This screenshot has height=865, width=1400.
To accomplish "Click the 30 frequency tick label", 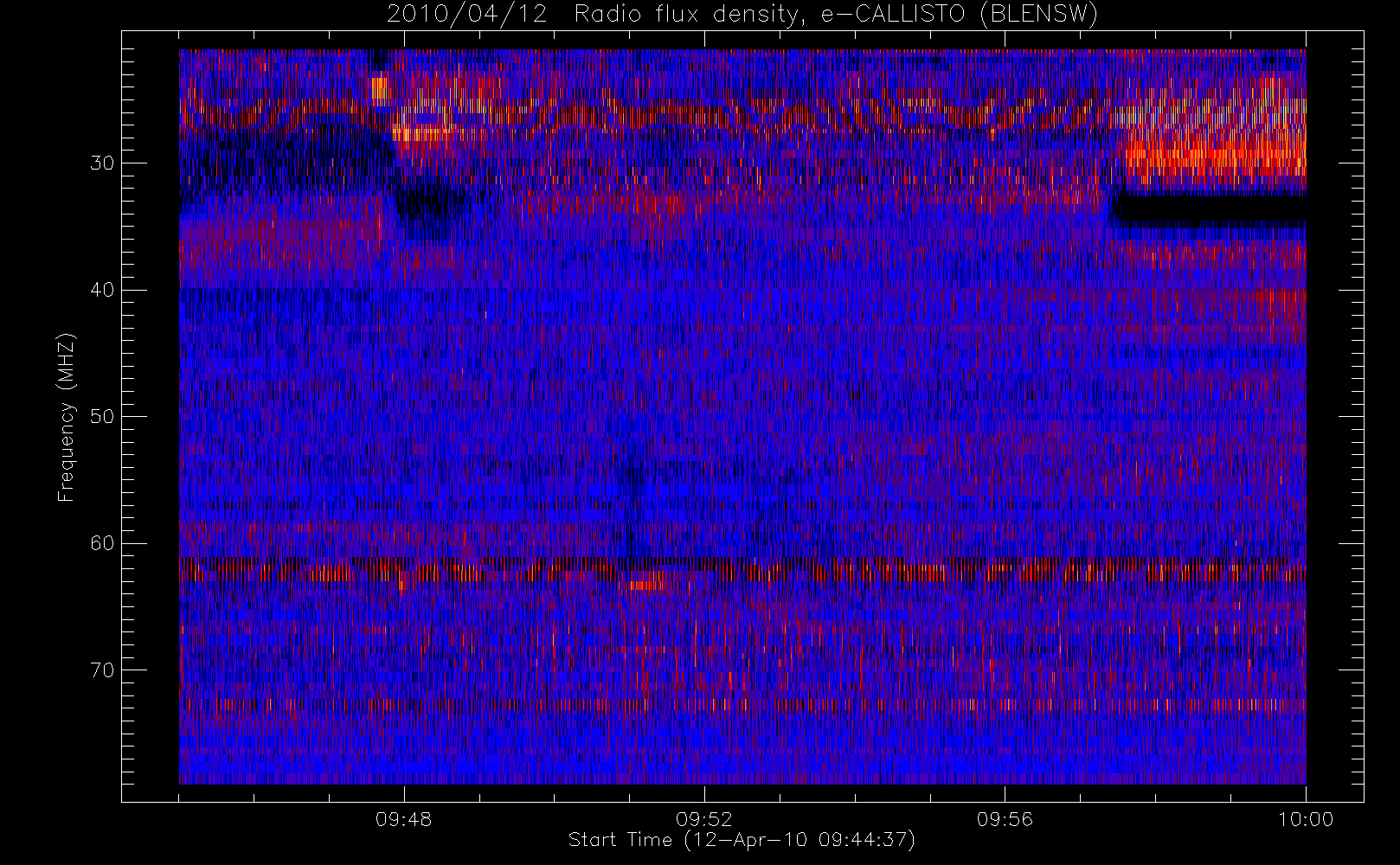I will click(102, 163).
